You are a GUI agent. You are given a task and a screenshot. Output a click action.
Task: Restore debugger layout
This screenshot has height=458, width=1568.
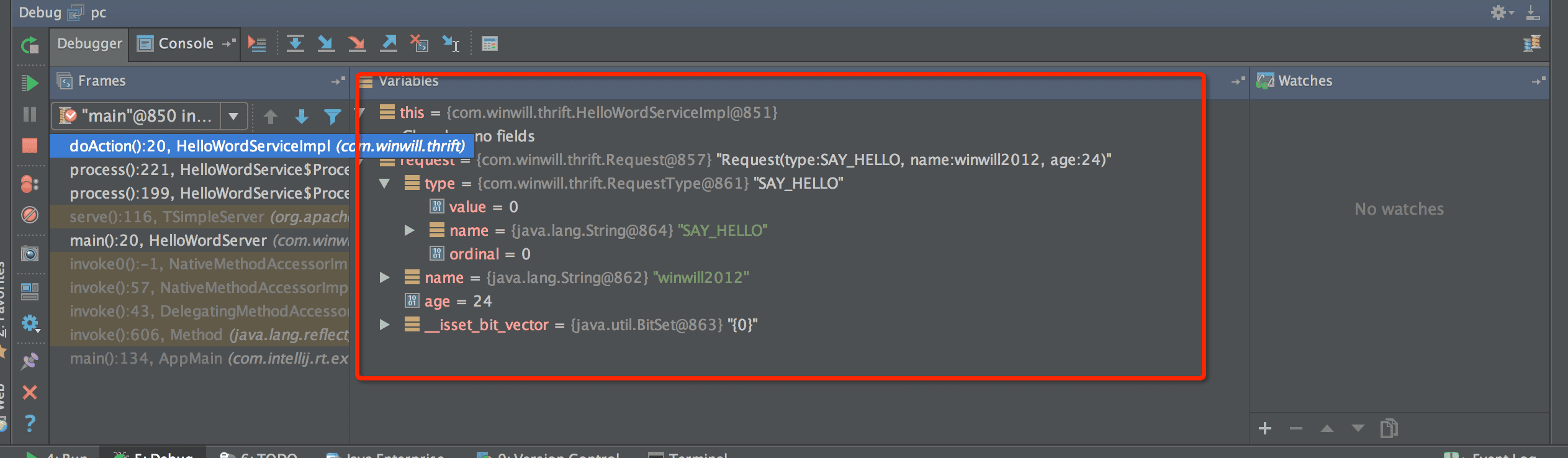pyautogui.click(x=30, y=291)
